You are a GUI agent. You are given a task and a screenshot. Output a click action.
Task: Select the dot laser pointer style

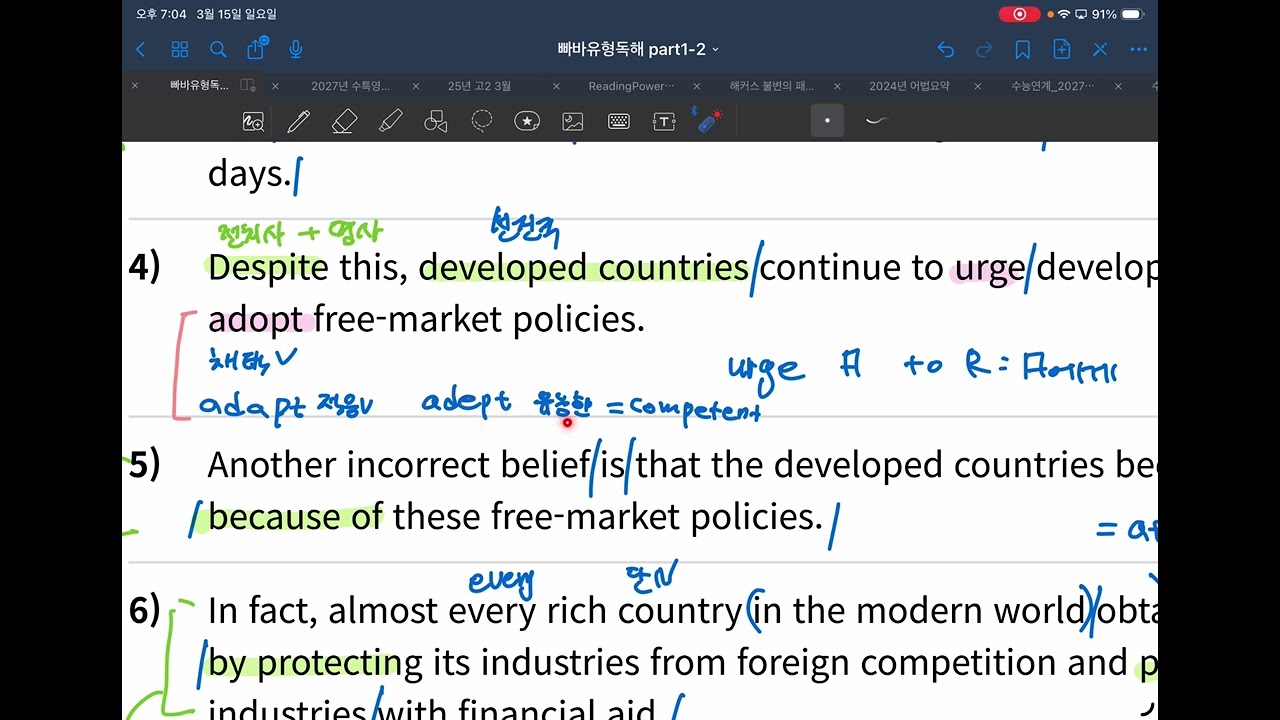pos(827,121)
